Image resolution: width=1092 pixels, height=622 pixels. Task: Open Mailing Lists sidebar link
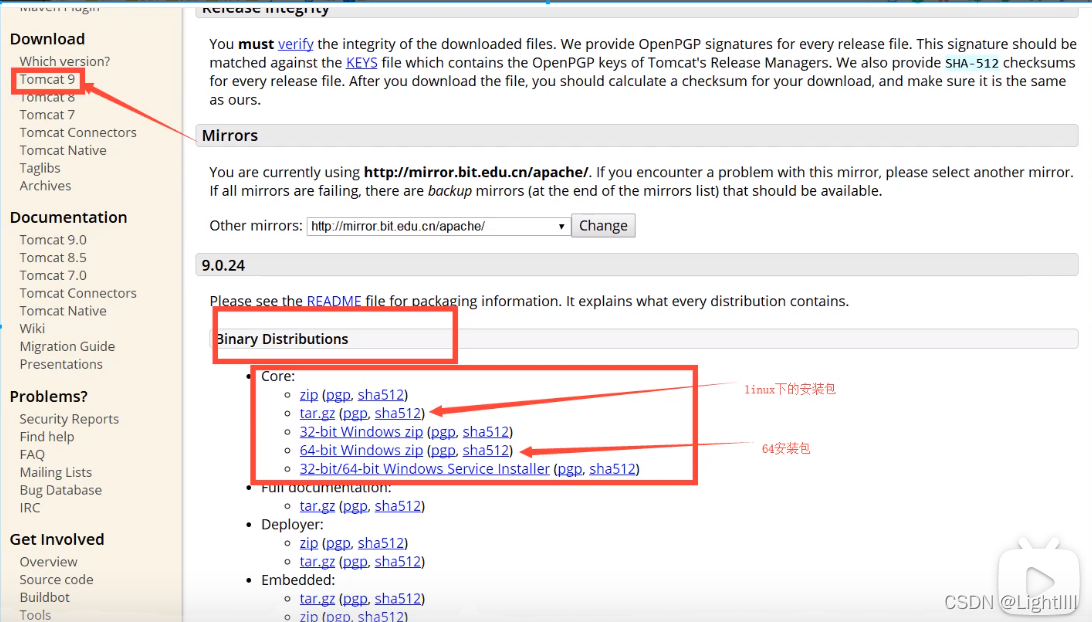pos(56,472)
